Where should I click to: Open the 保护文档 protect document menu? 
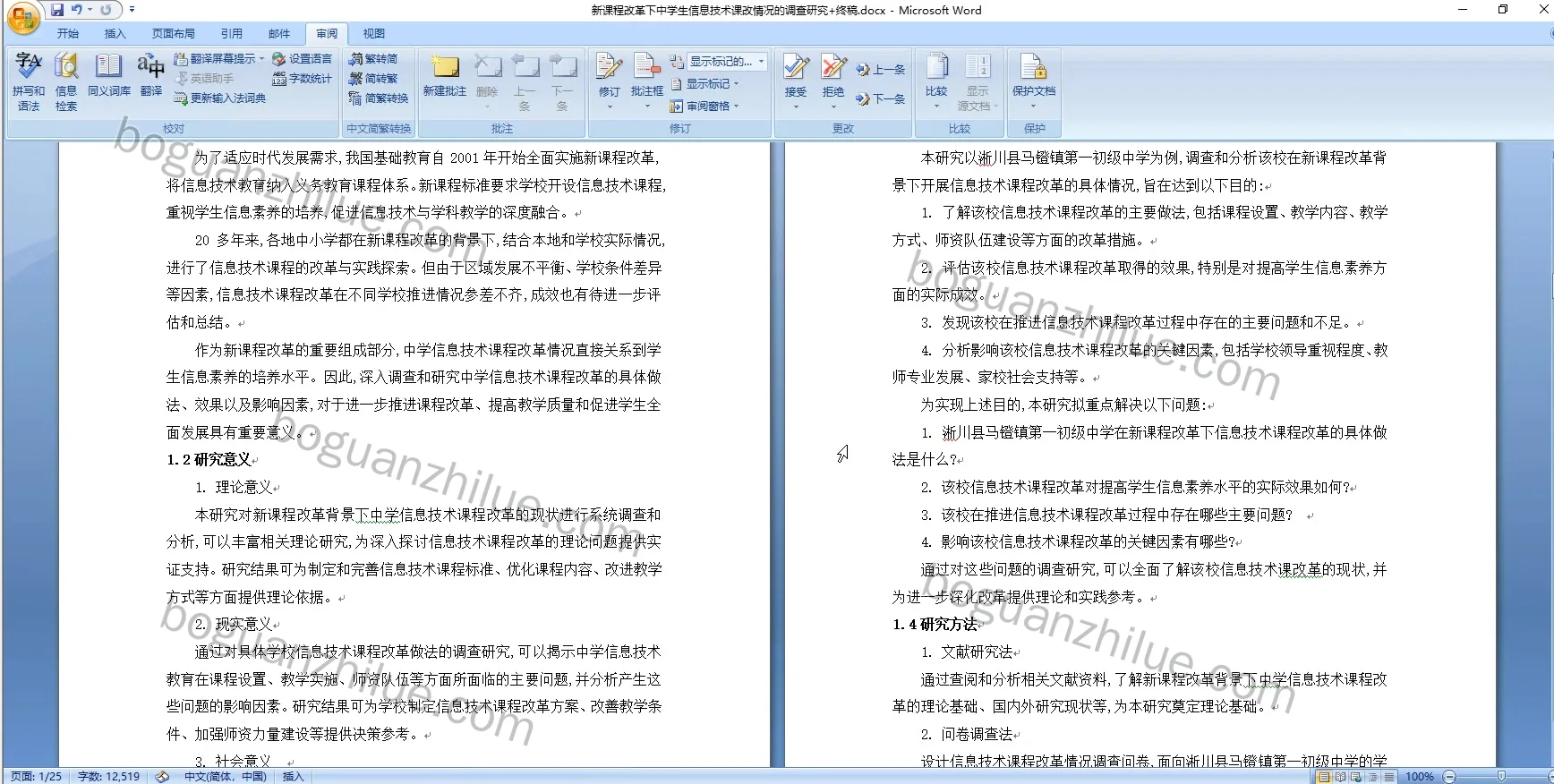(1034, 81)
